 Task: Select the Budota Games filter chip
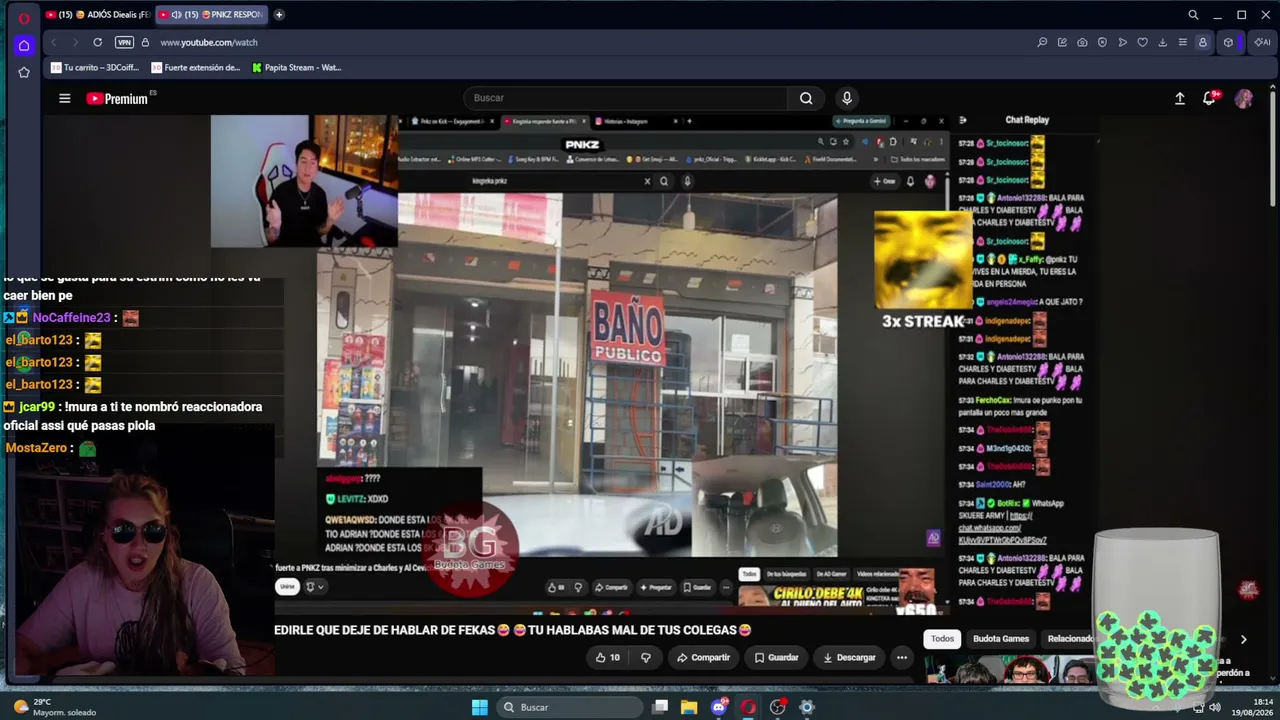(x=1001, y=639)
